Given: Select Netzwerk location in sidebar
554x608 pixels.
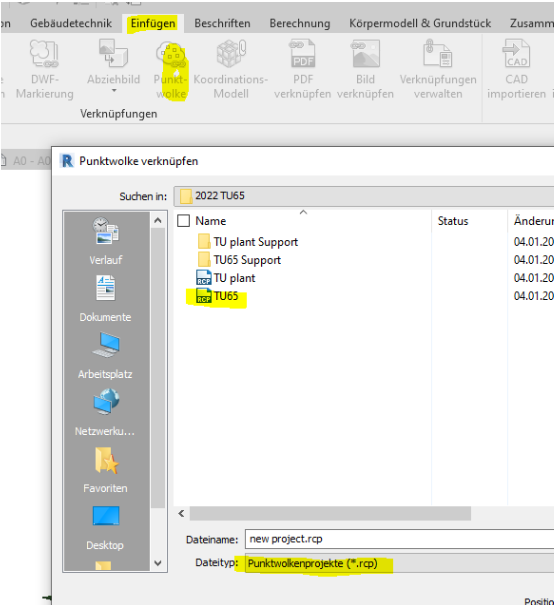Looking at the screenshot, I should point(105,413).
